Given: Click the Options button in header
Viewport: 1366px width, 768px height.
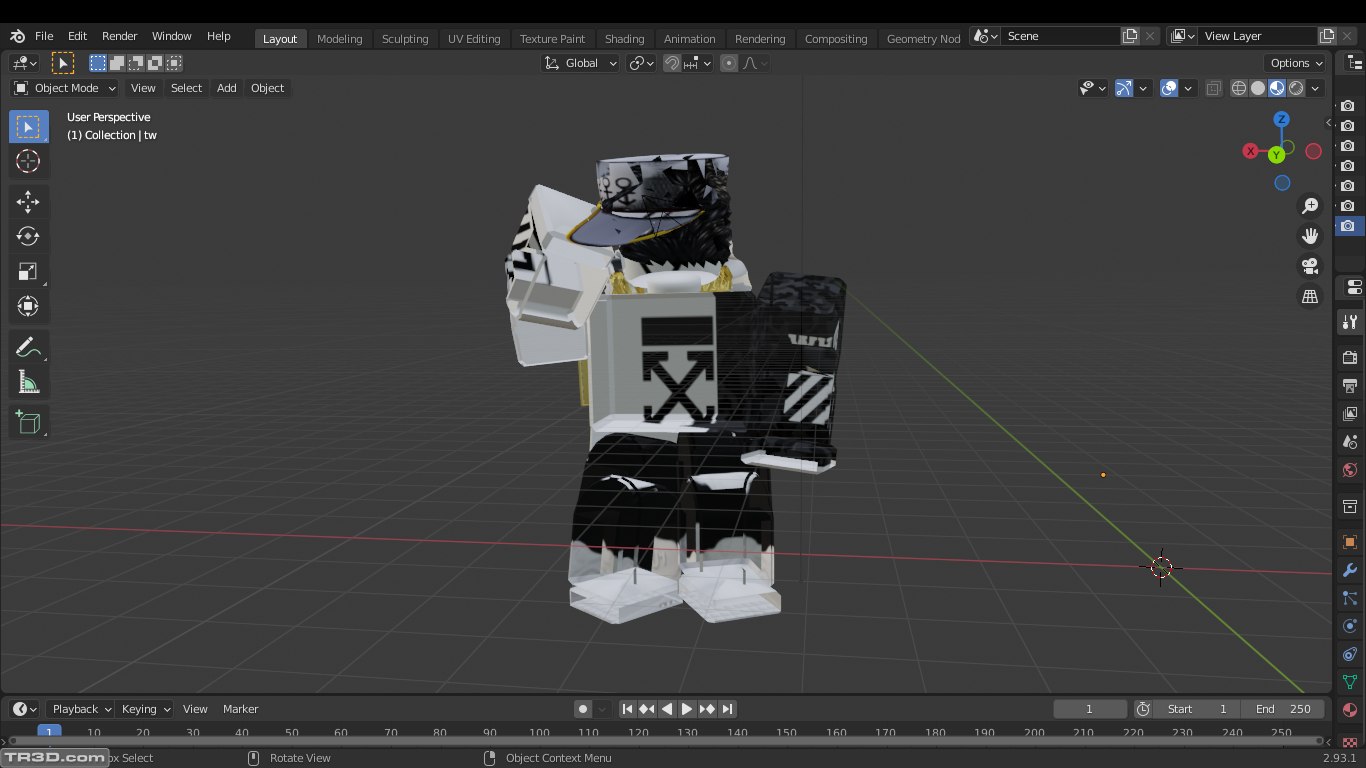Looking at the screenshot, I should [1297, 63].
